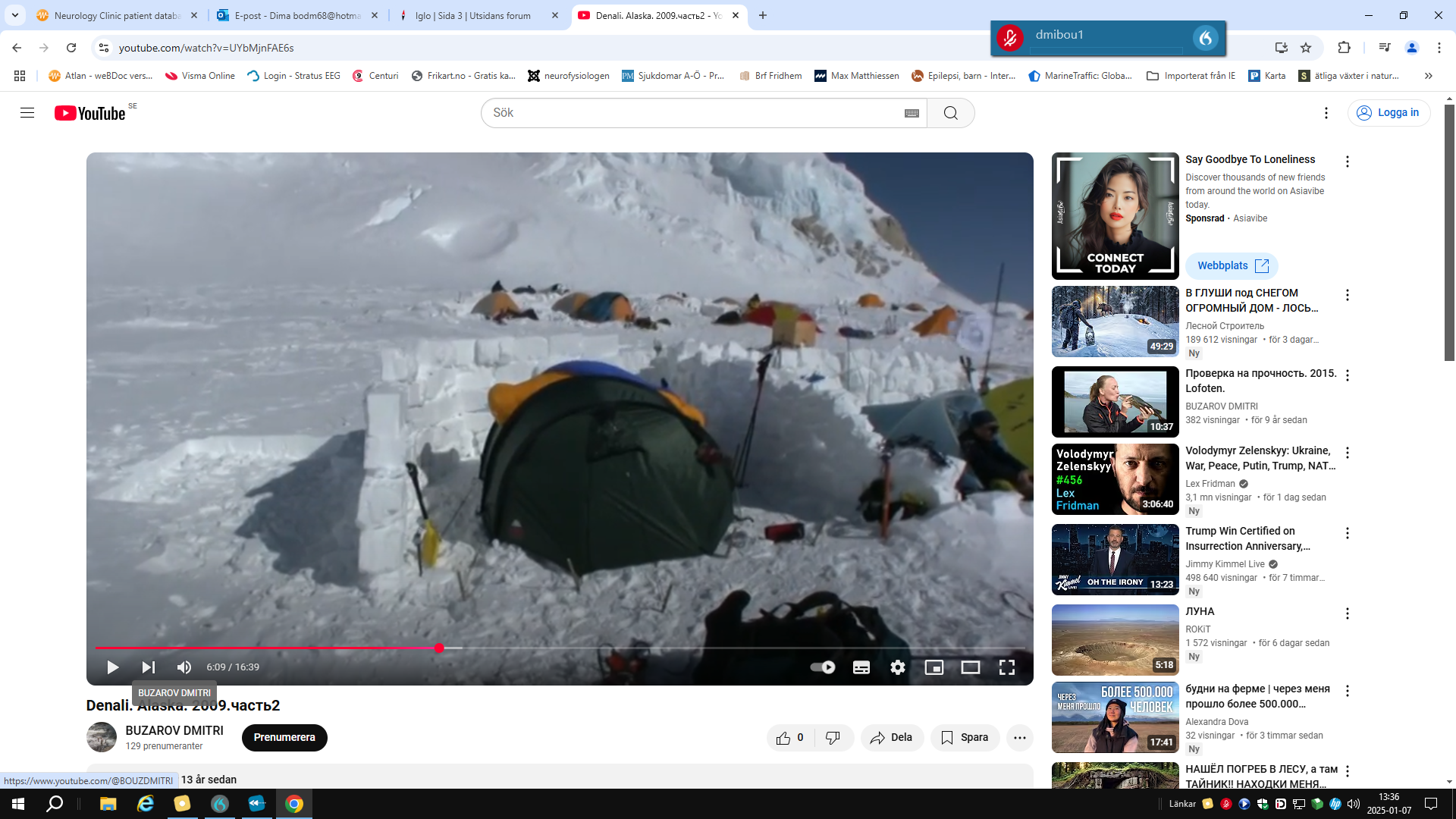Image resolution: width=1456 pixels, height=819 pixels.
Task: Enter fullscreen mode for video
Action: point(1007,667)
